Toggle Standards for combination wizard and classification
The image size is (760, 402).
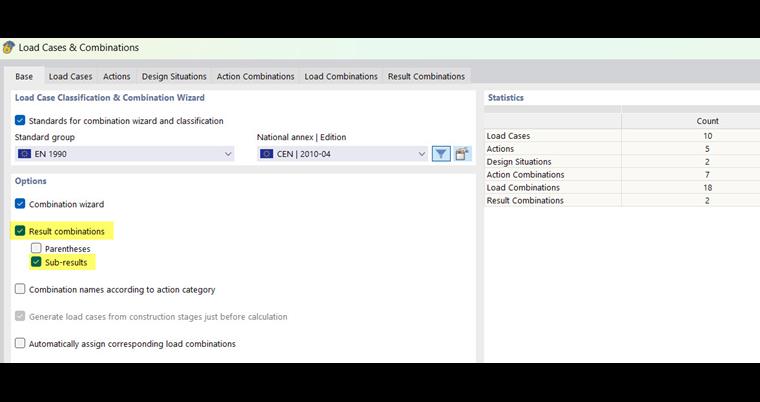20,120
